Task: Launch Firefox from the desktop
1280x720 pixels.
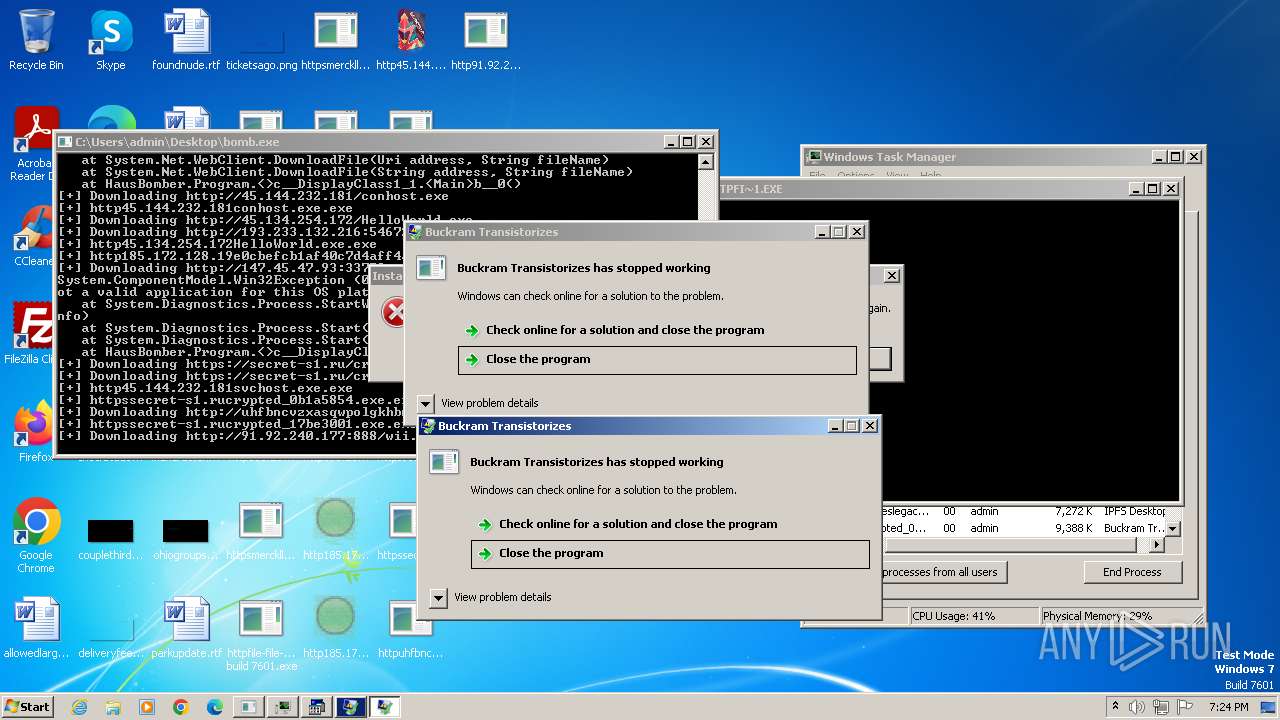Action: [x=35, y=432]
